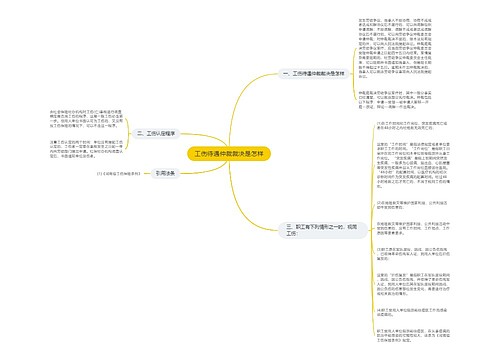Click the three-line note below item (2)
Viewport: 500px width, 360px height.
(x=413, y=229)
